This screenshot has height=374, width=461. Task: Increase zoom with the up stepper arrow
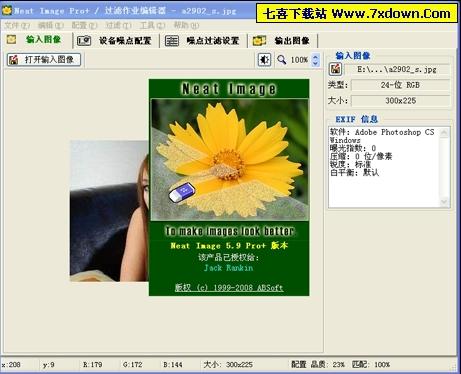tap(315, 57)
